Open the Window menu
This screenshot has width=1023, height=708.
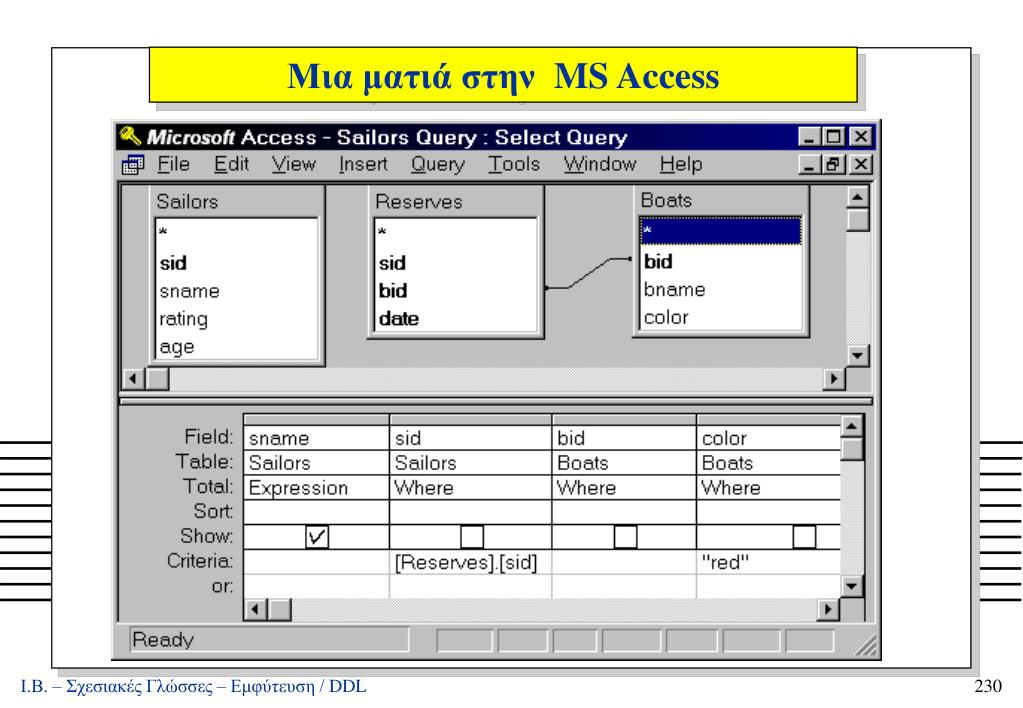pyautogui.click(x=600, y=164)
